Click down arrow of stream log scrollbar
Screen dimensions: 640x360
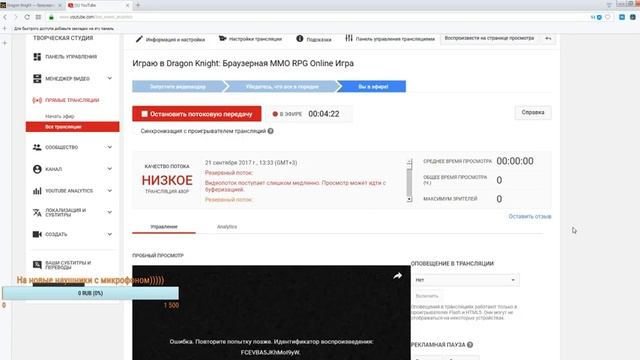tap(409, 199)
